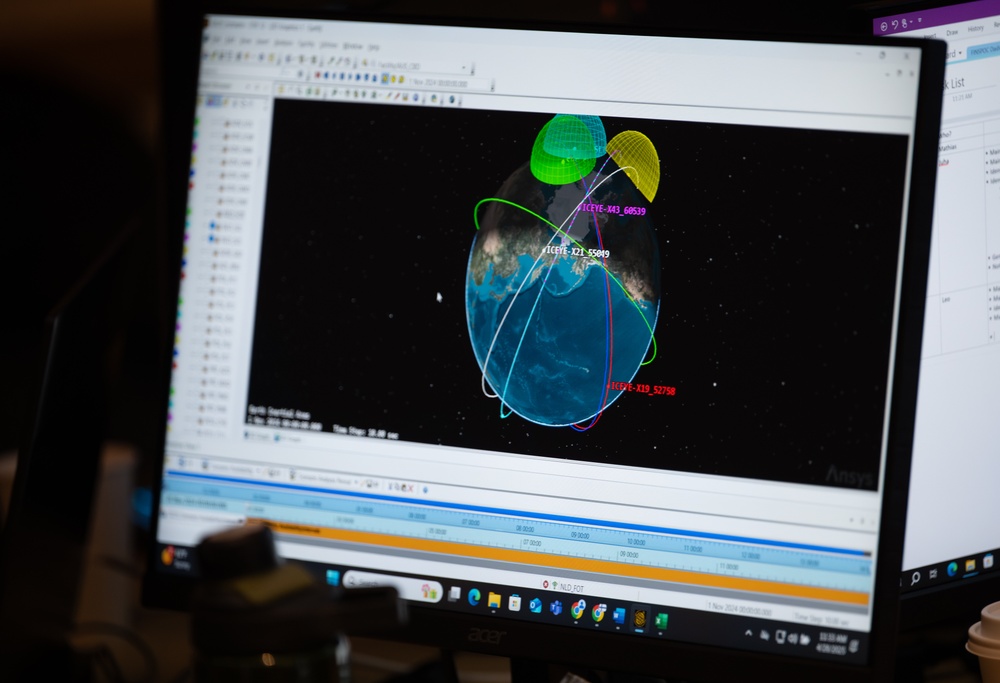This screenshot has width=1000, height=683.
Task: Click the NLD_FOT label in the status bar
Action: point(571,588)
